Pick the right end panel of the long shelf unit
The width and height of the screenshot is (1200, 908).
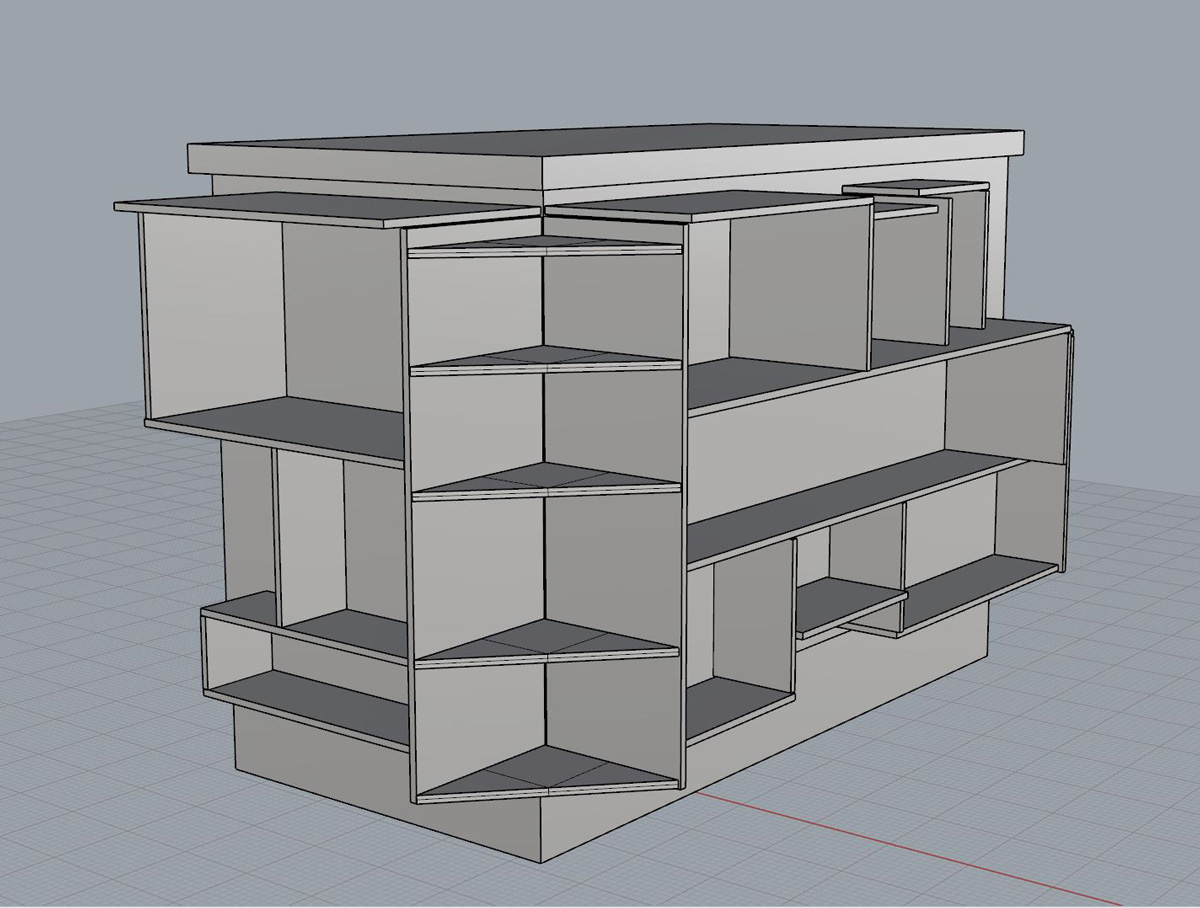coord(1064,450)
